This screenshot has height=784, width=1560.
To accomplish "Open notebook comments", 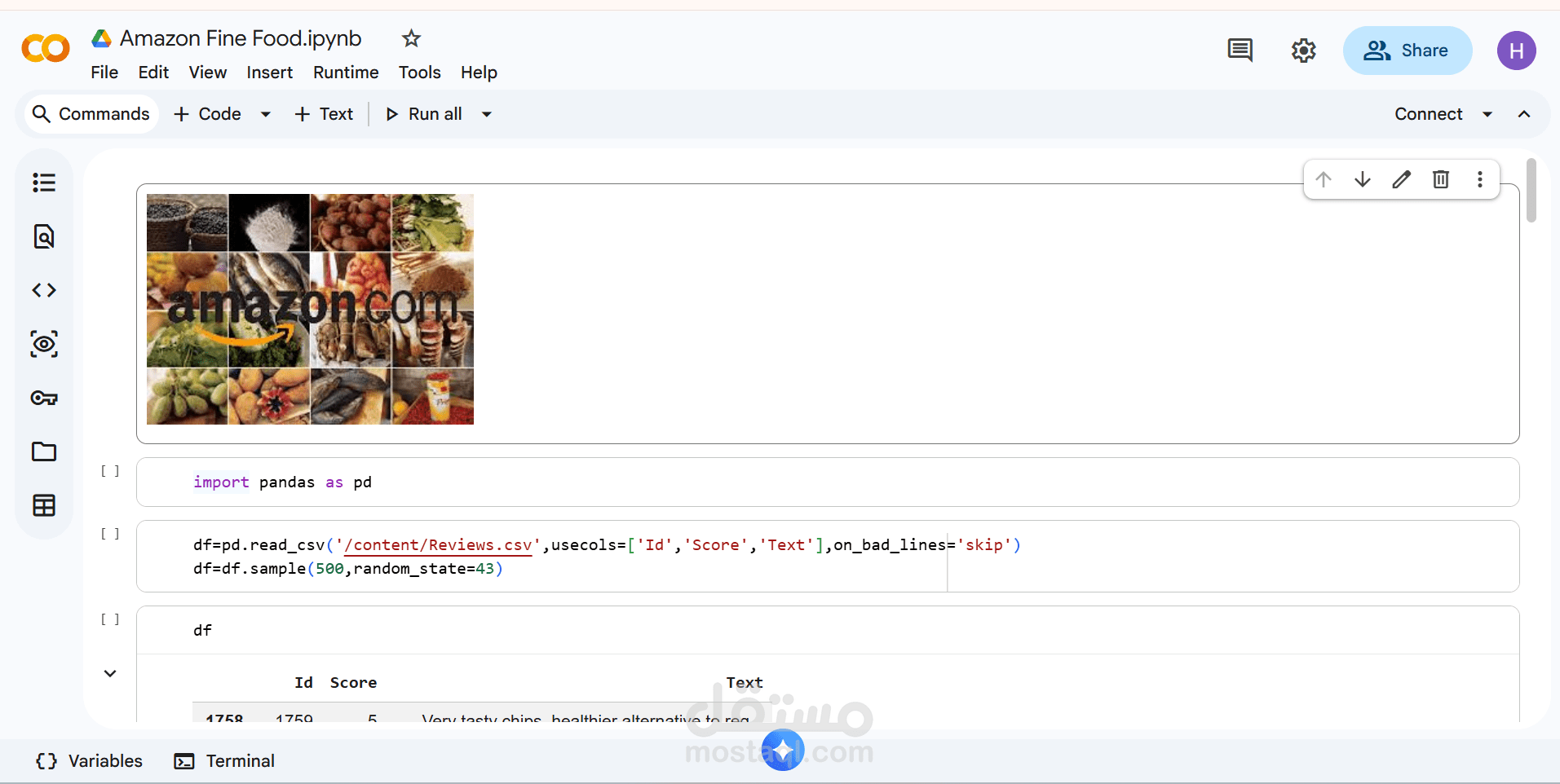I will (x=1240, y=50).
